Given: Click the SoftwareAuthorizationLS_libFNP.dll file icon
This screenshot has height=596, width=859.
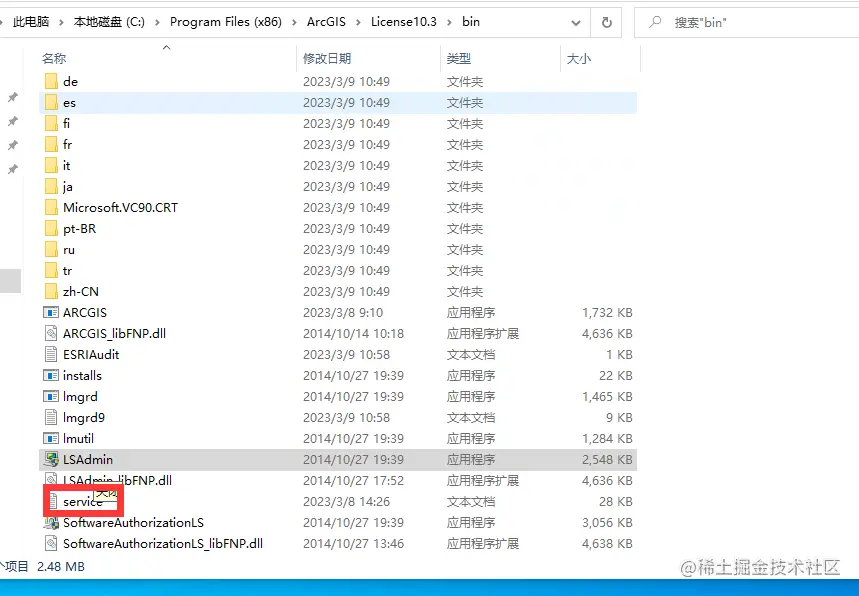Looking at the screenshot, I should pyautogui.click(x=51, y=543).
